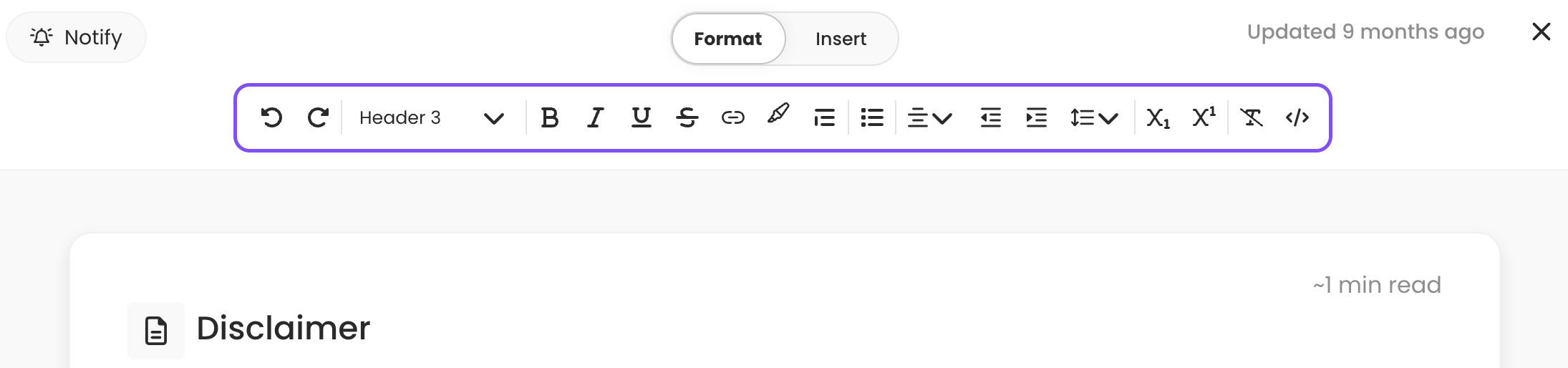The width and height of the screenshot is (1568, 368).
Task: Click the Disclaimer title text
Action: (x=284, y=329)
